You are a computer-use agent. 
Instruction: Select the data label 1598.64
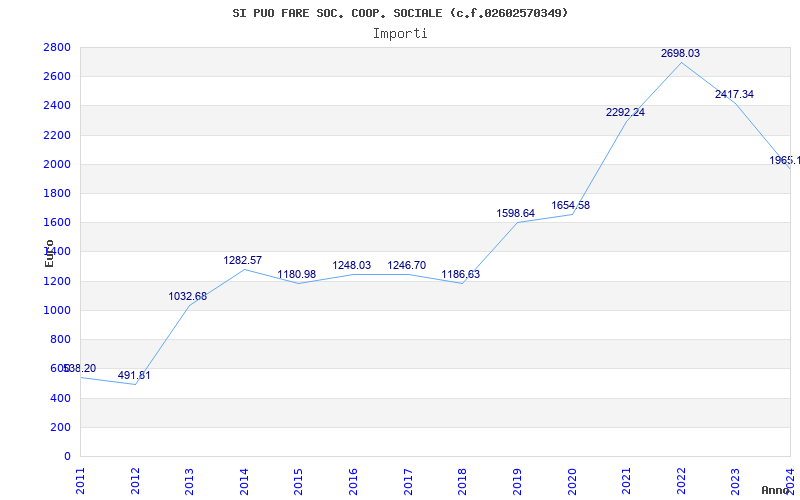[x=516, y=213]
